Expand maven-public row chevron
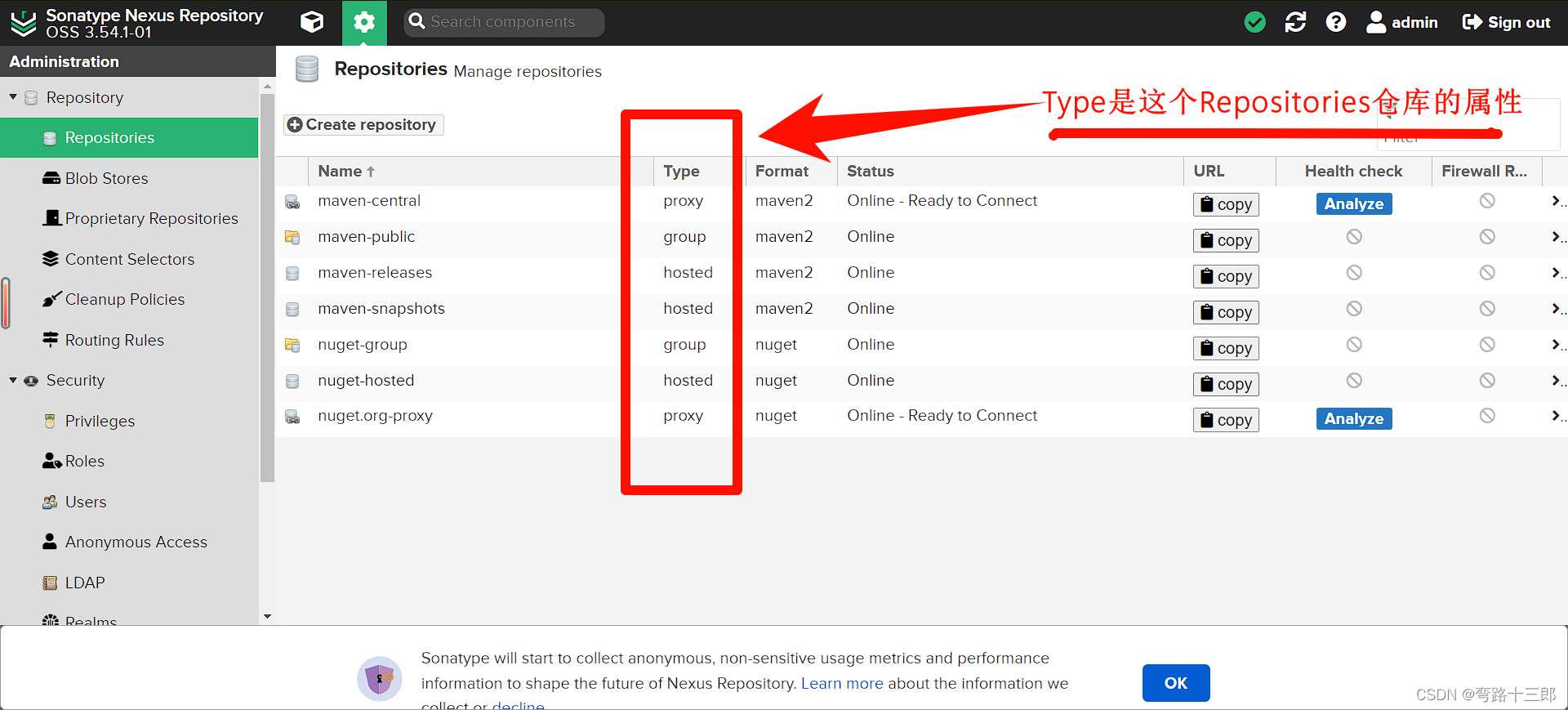 [x=1556, y=237]
